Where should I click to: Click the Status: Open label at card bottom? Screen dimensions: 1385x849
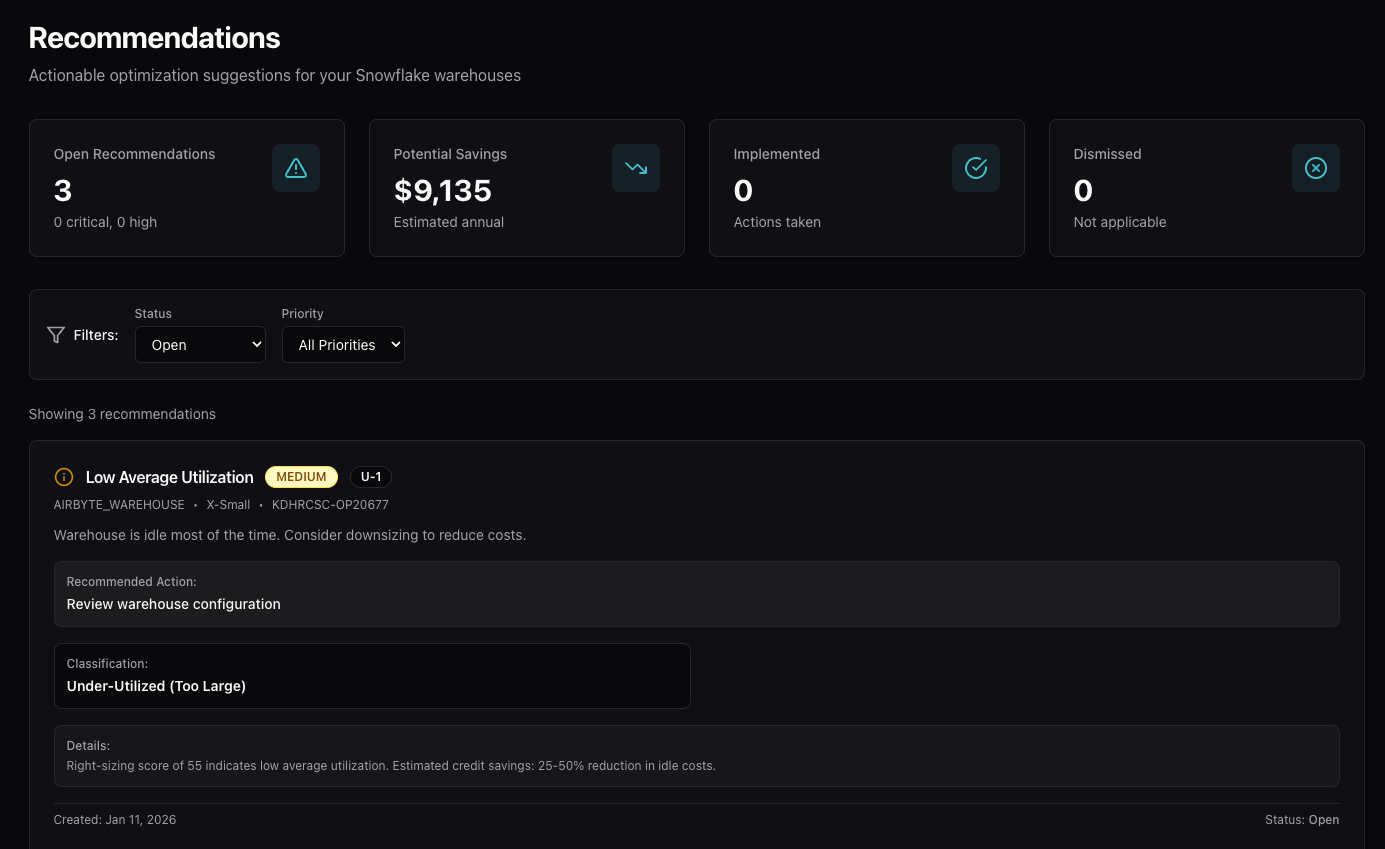point(1301,819)
